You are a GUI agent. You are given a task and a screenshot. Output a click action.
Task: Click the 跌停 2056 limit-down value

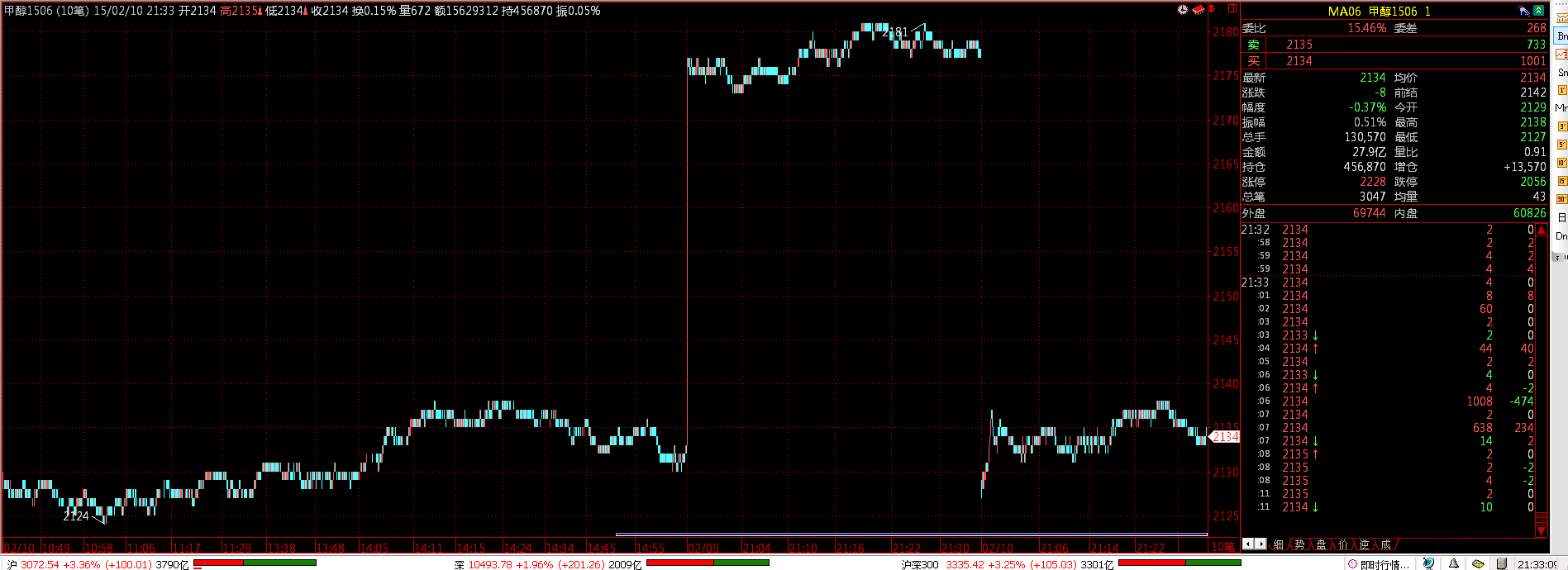point(1532,182)
